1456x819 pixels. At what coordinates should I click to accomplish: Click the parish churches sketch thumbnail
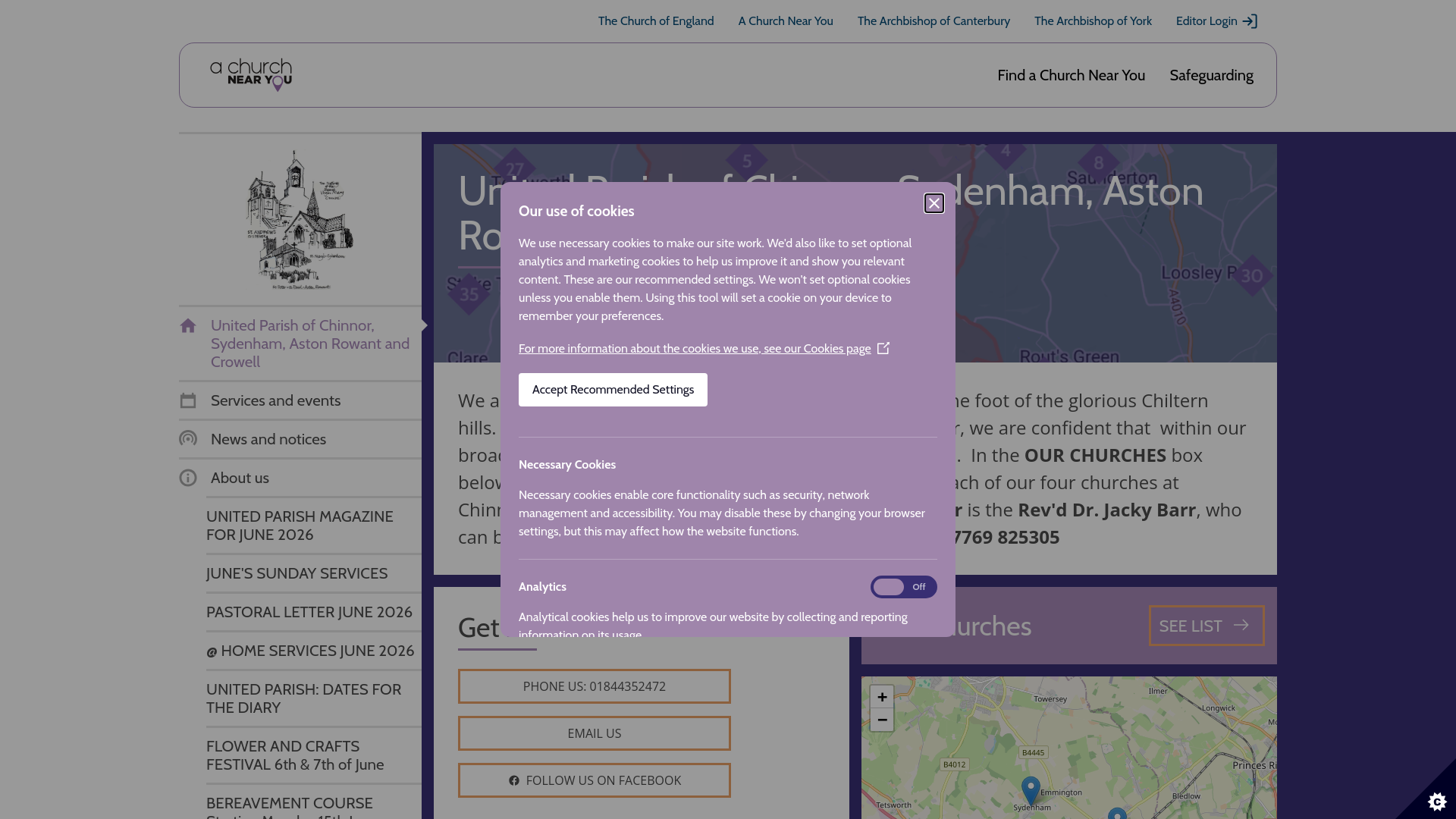300,219
